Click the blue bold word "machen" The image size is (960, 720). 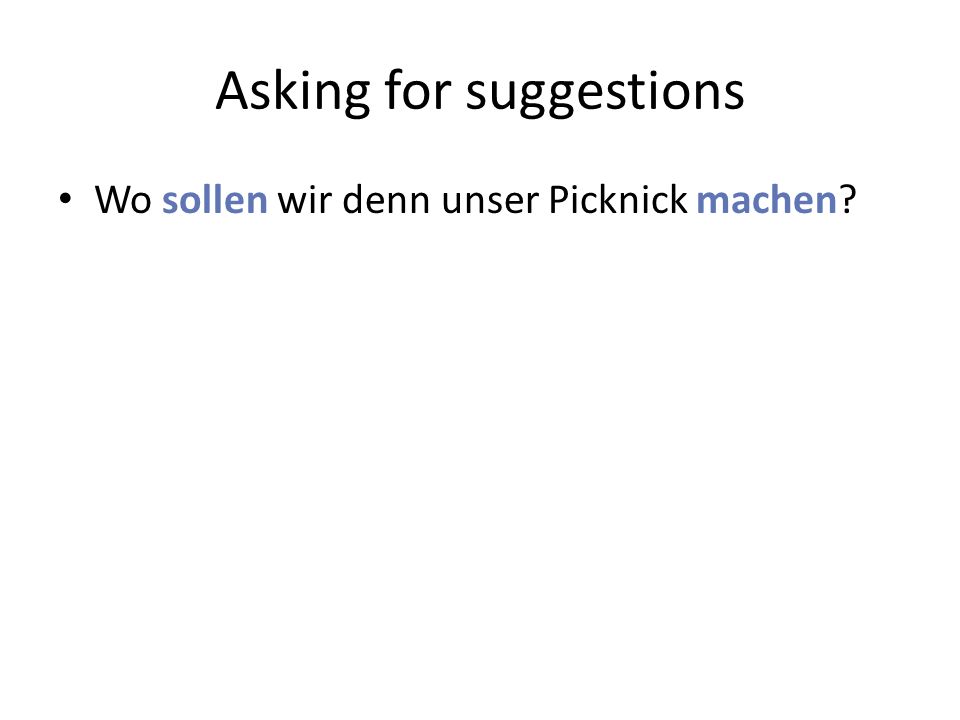(x=767, y=199)
